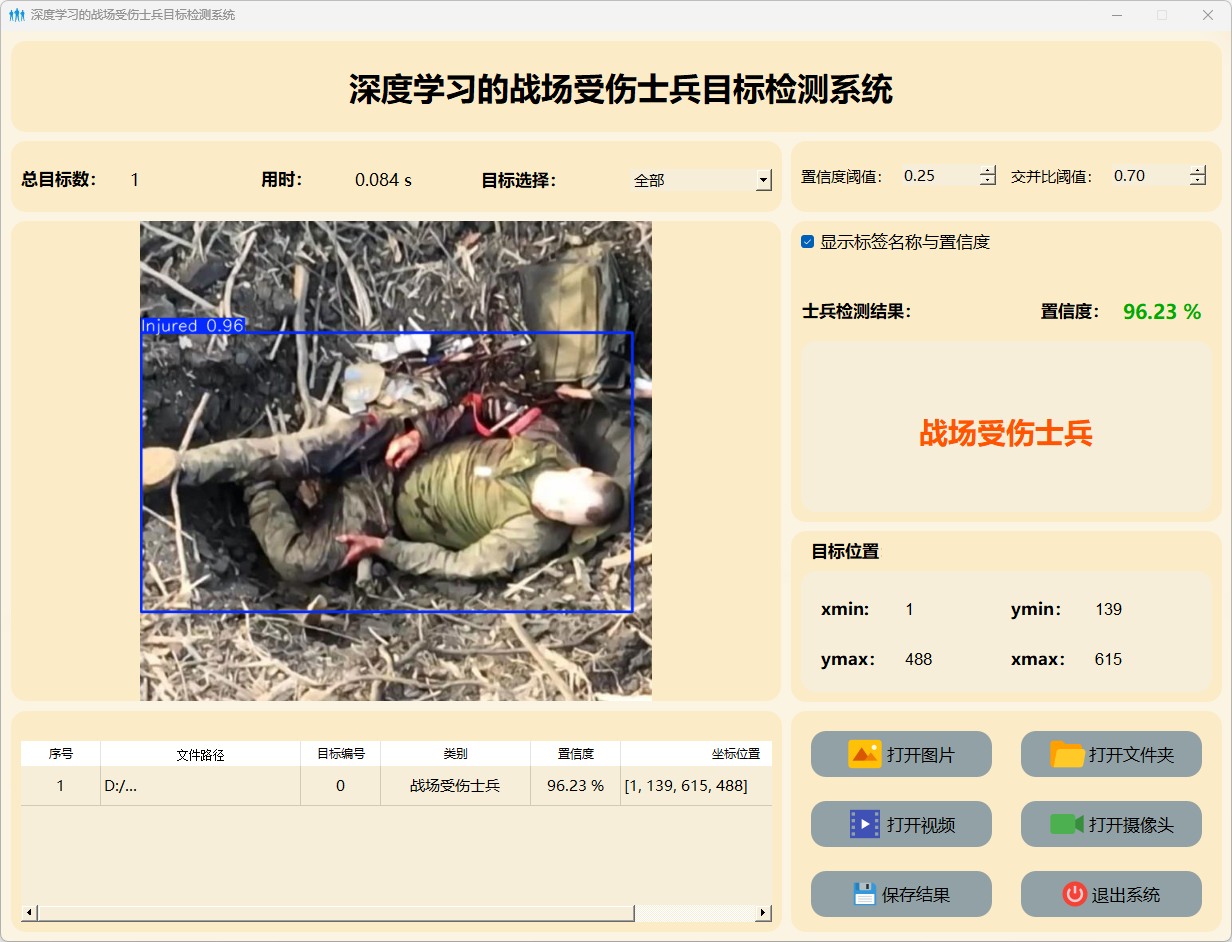Click the picture icon on 打开图片
1232x942 pixels.
[864, 754]
